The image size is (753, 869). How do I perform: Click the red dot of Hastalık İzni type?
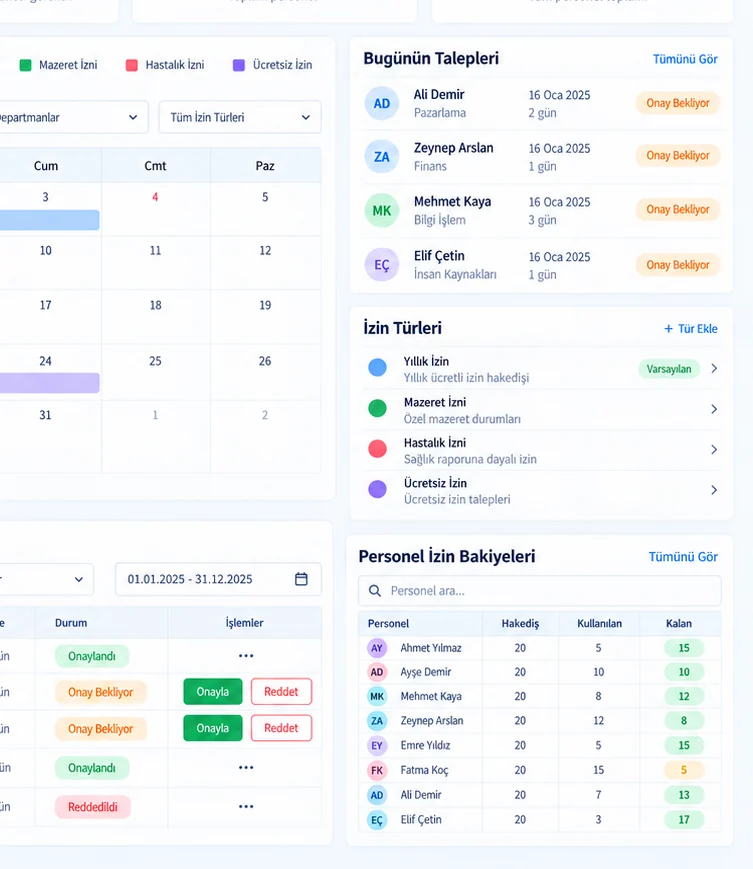pos(377,448)
